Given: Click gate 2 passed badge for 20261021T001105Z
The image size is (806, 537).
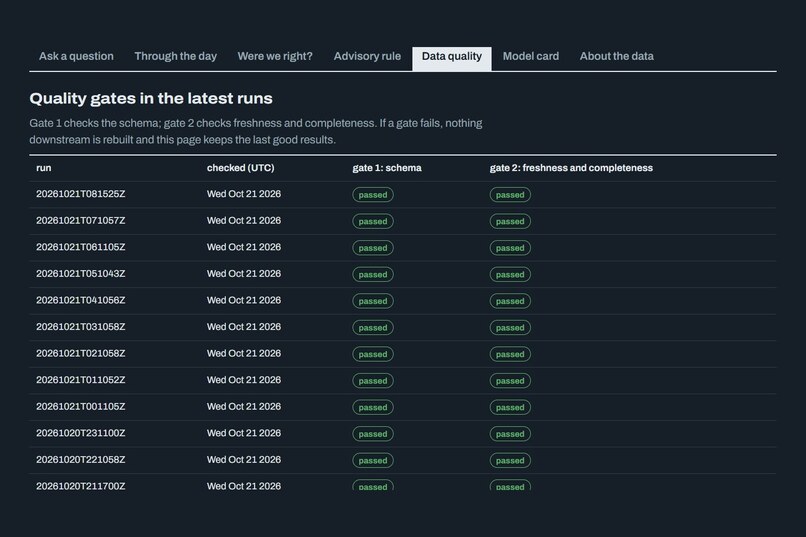Looking at the screenshot, I should coord(510,408).
